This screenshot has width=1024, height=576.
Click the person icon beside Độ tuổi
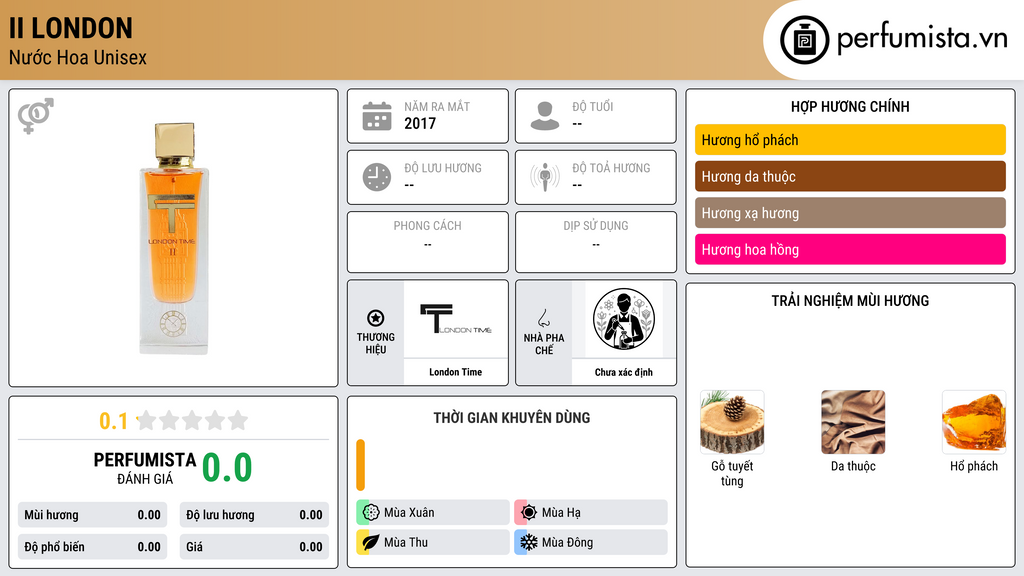tap(545, 116)
